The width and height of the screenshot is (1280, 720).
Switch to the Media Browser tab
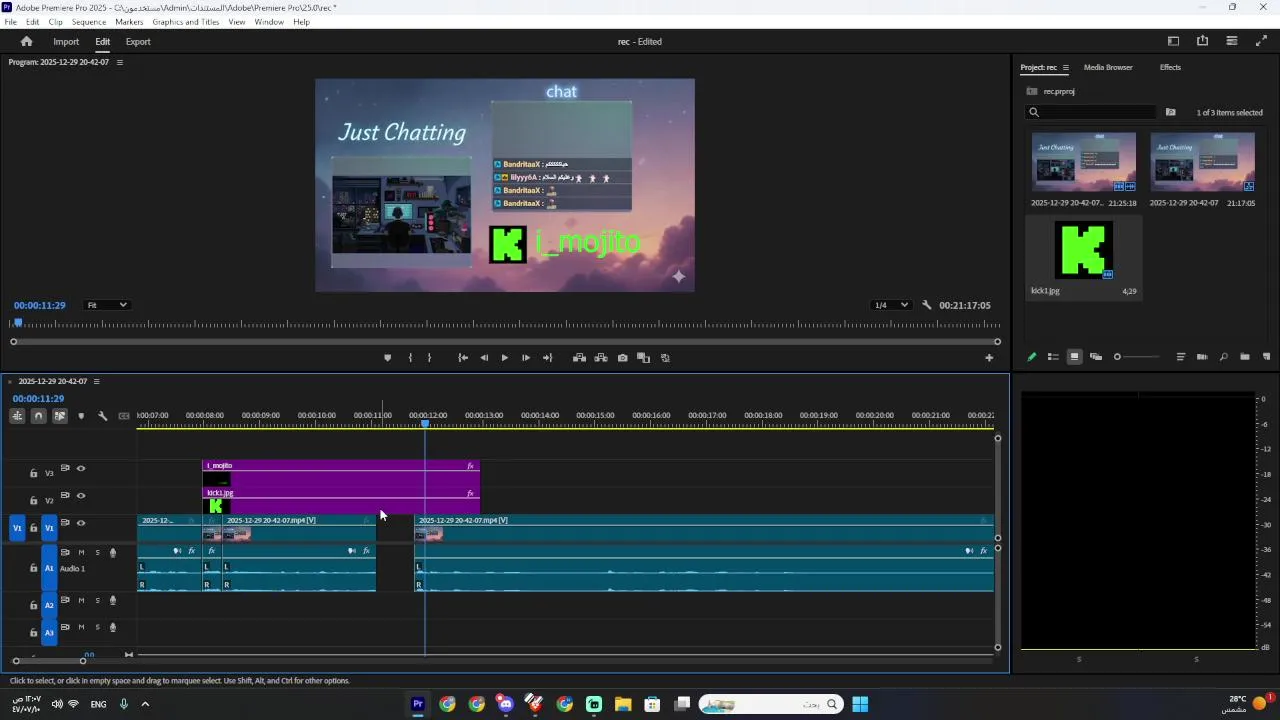point(1108,67)
